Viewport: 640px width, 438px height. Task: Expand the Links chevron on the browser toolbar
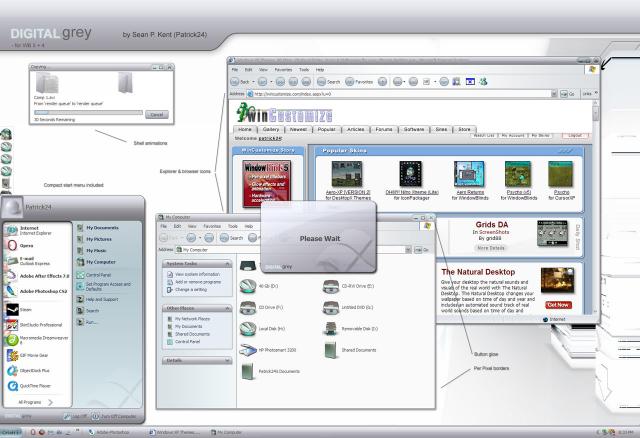pos(596,93)
